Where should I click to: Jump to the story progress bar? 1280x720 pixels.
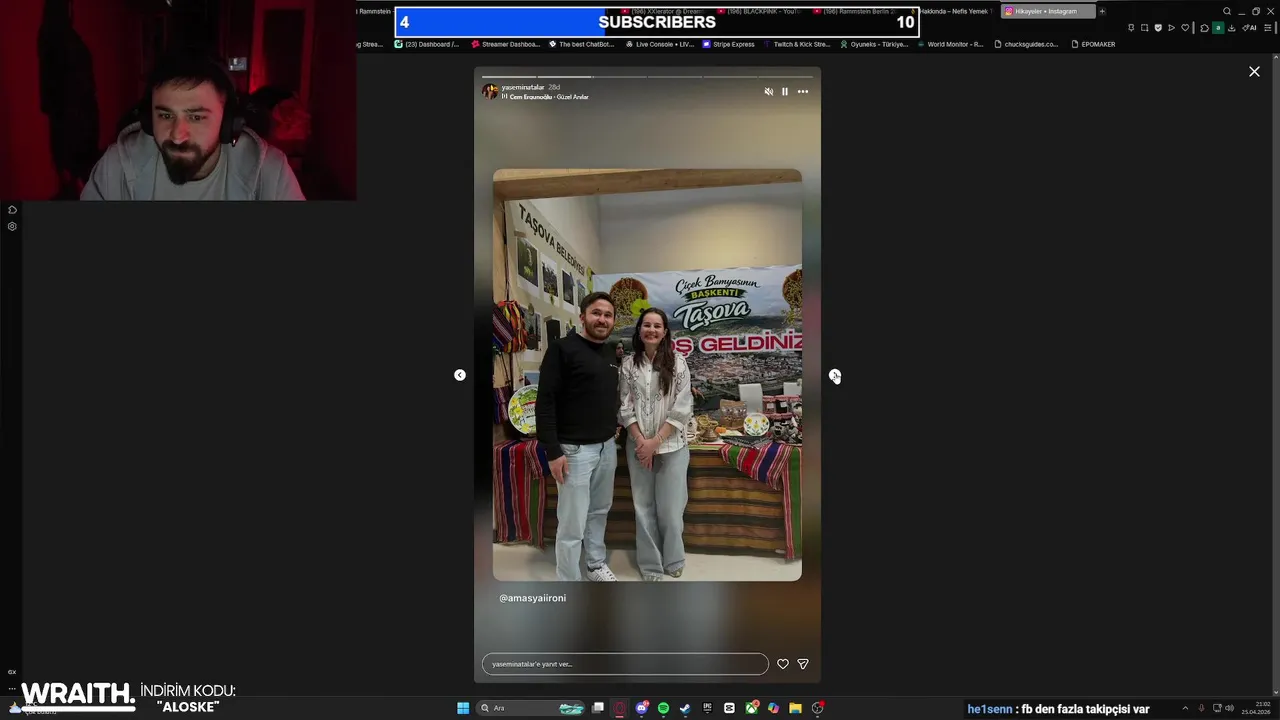click(x=647, y=76)
